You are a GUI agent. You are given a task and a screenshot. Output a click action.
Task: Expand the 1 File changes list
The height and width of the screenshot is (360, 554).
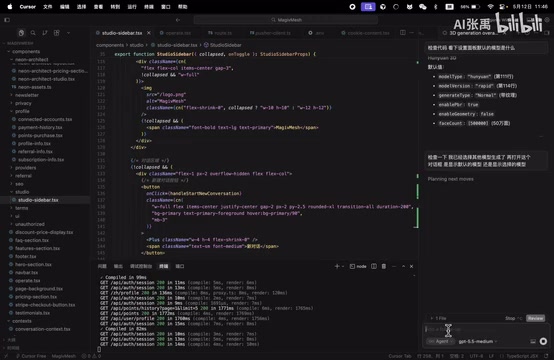[438, 318]
